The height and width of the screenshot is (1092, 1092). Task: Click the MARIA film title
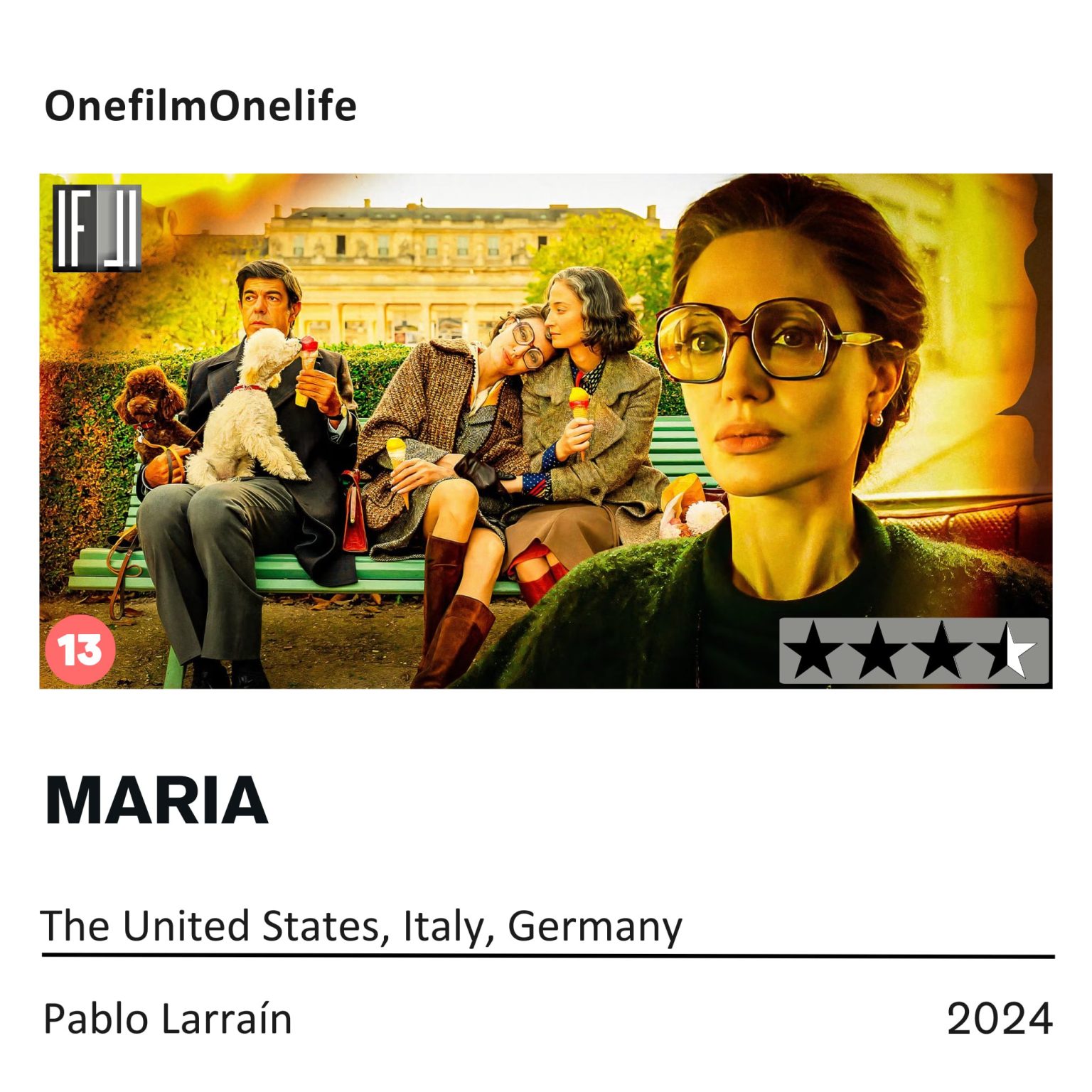[x=156, y=801]
